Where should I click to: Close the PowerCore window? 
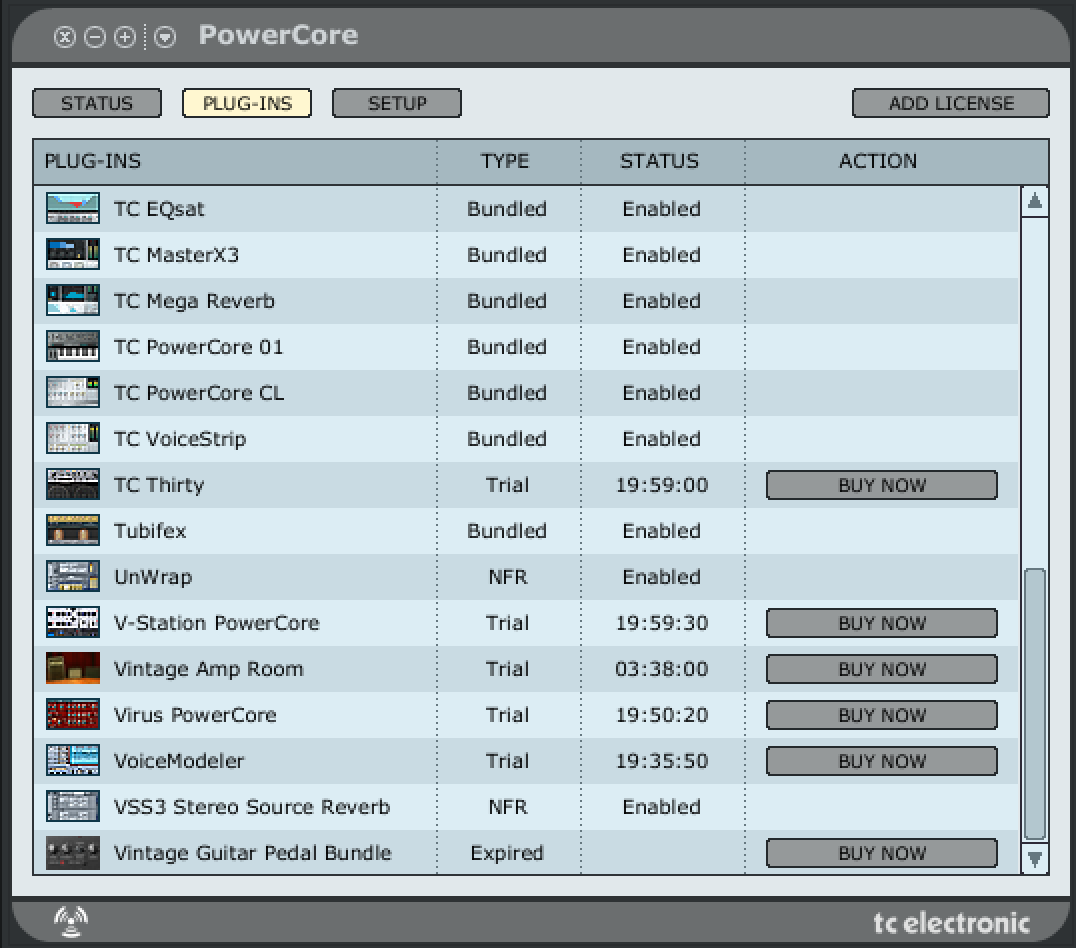pyautogui.click(x=65, y=36)
